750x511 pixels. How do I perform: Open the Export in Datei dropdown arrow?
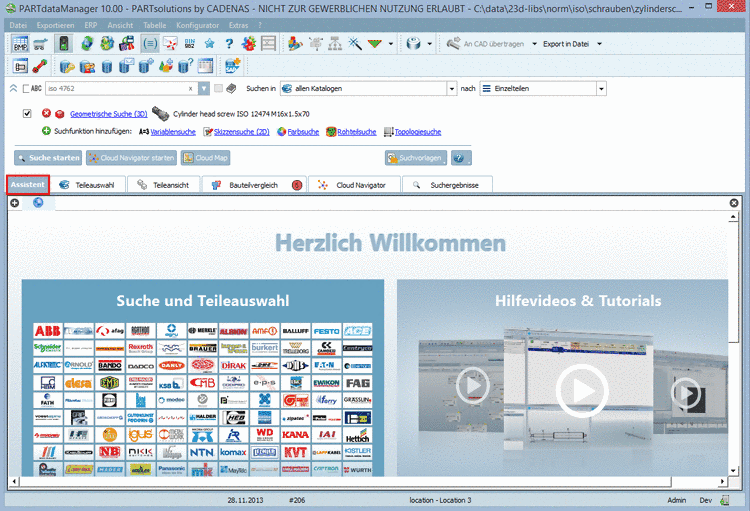pyautogui.click(x=599, y=44)
